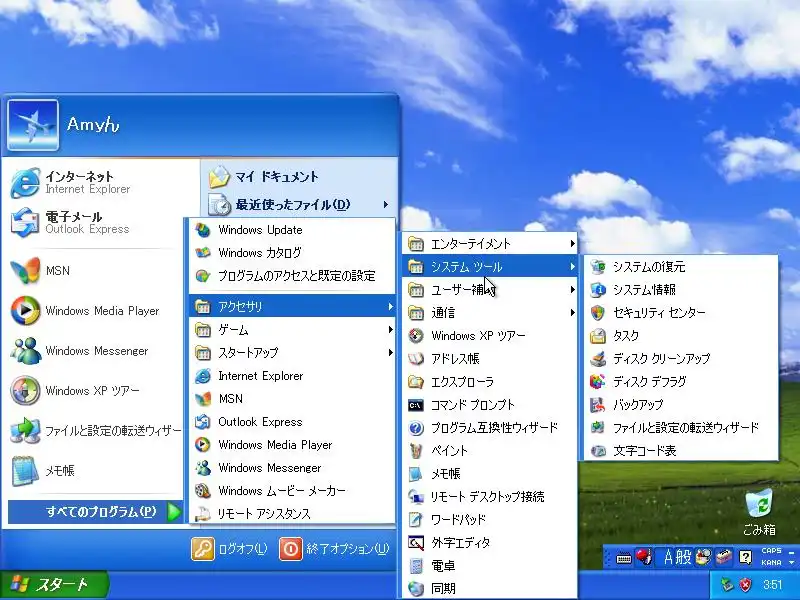The image size is (800, 600).
Task: Open マイ ドキュメント link
Action: pos(299,177)
